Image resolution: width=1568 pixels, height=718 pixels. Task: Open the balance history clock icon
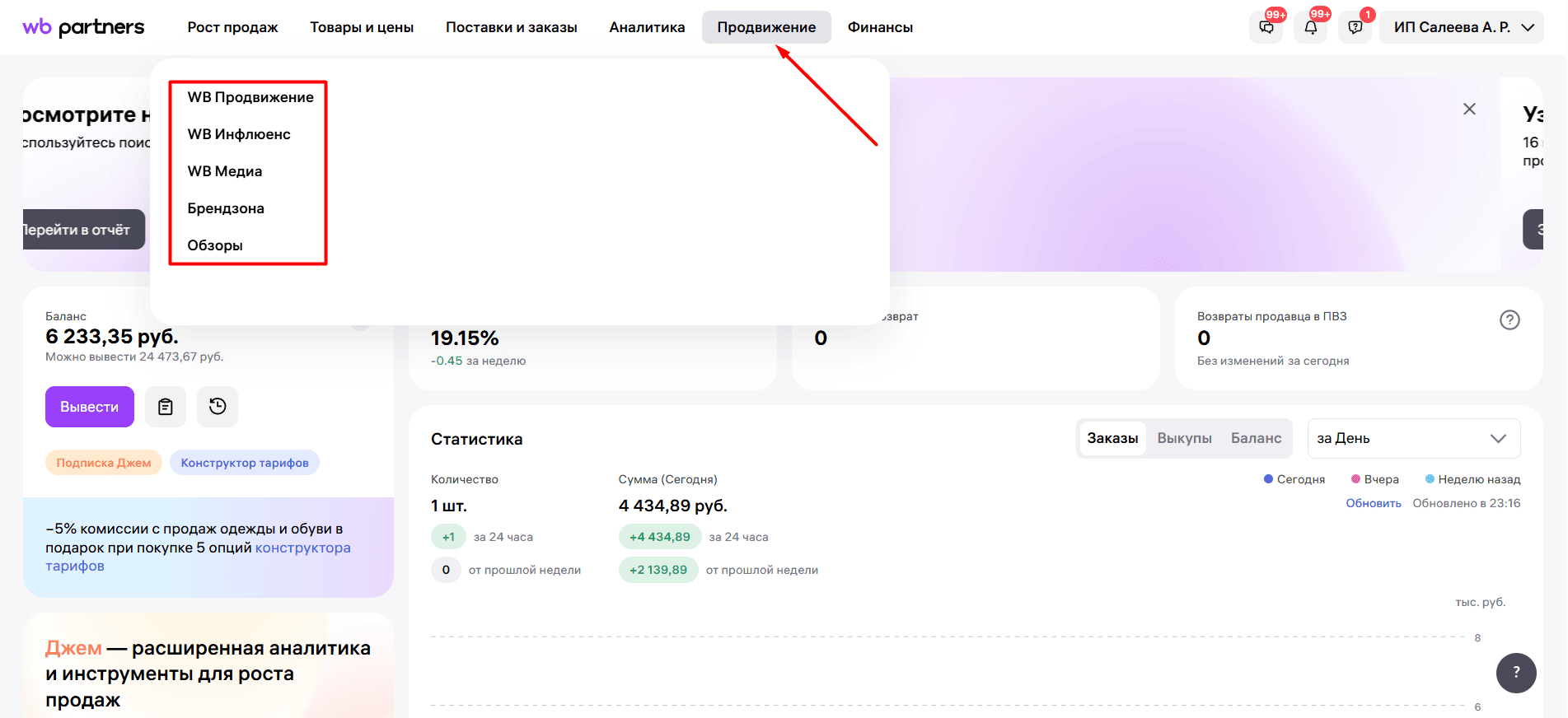tap(218, 407)
